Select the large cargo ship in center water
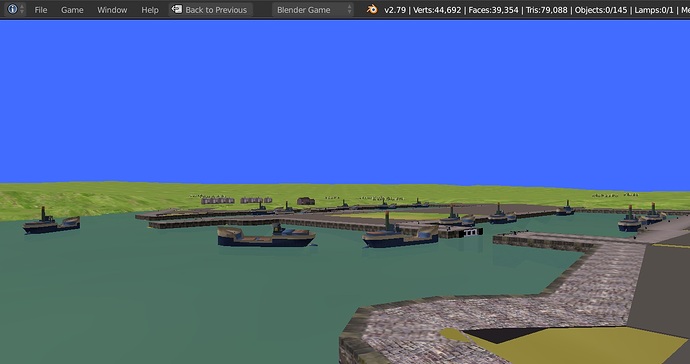Viewport: 690px width, 364px height. pos(266,236)
